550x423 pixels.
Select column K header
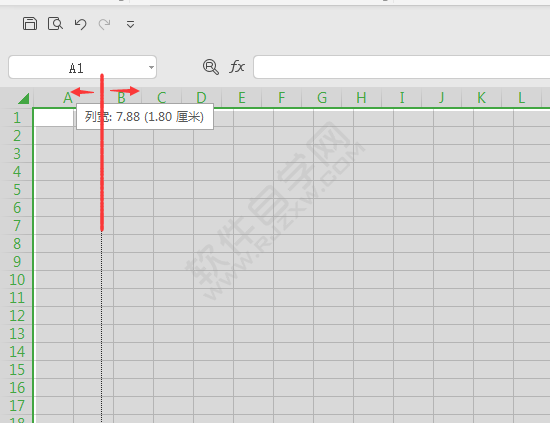[x=482, y=98]
